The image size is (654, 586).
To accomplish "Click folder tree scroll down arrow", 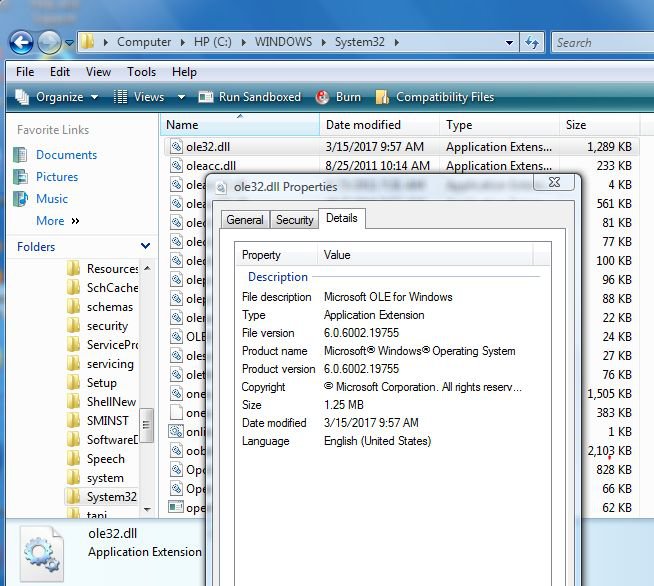I will (147, 510).
